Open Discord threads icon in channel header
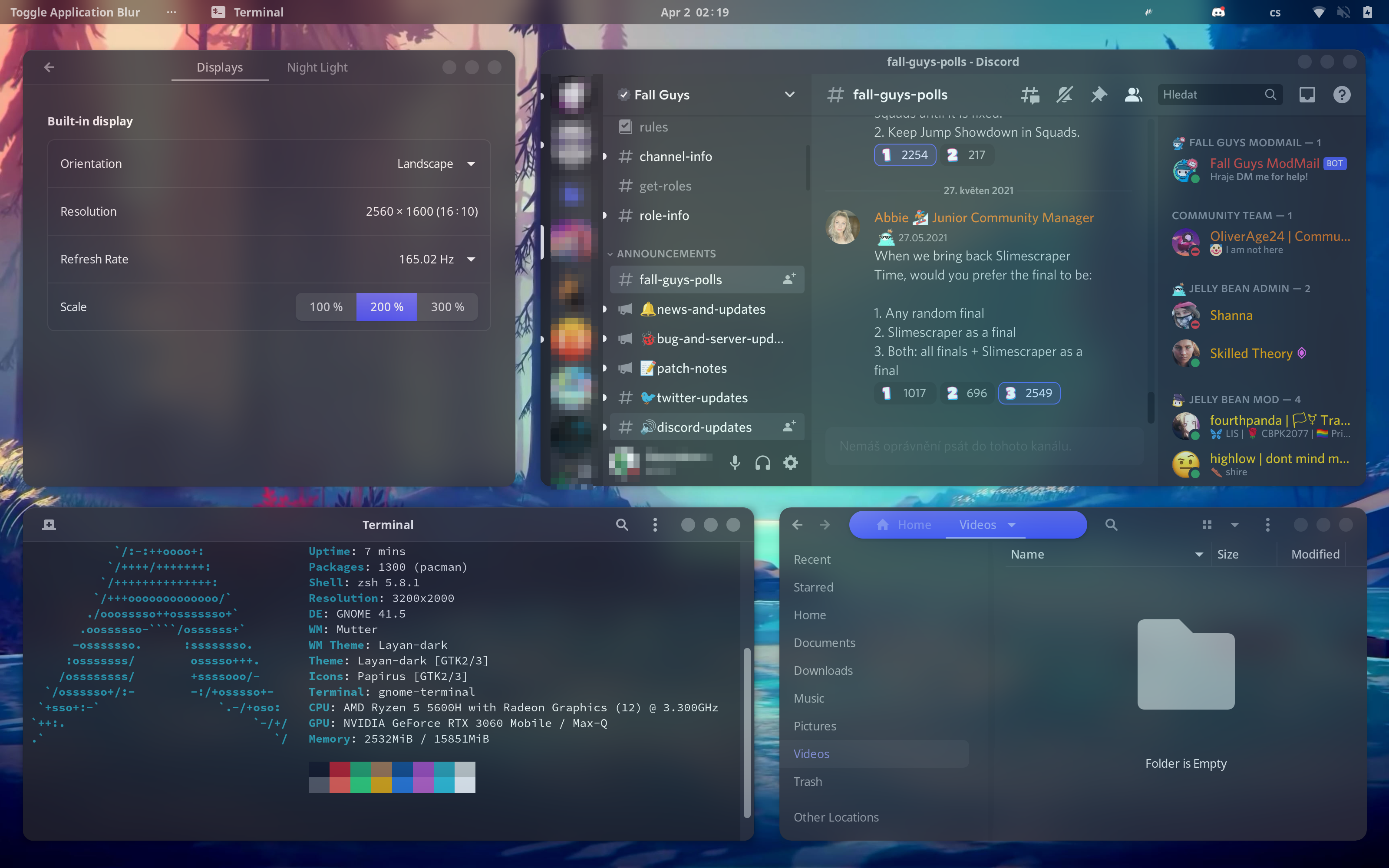 1029,95
